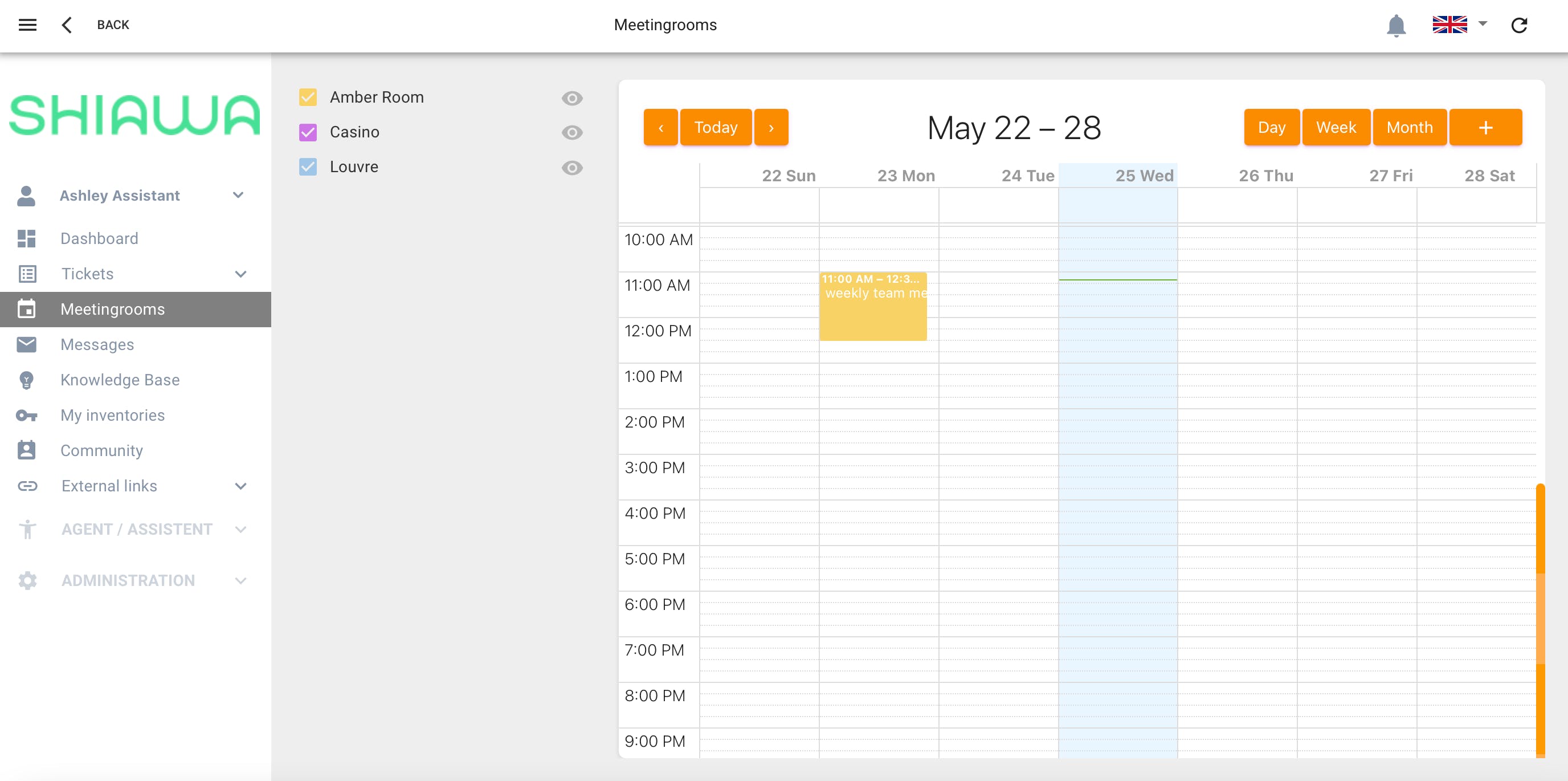This screenshot has height=781, width=1568.
Task: Click the Messages envelope icon
Action: 26,344
